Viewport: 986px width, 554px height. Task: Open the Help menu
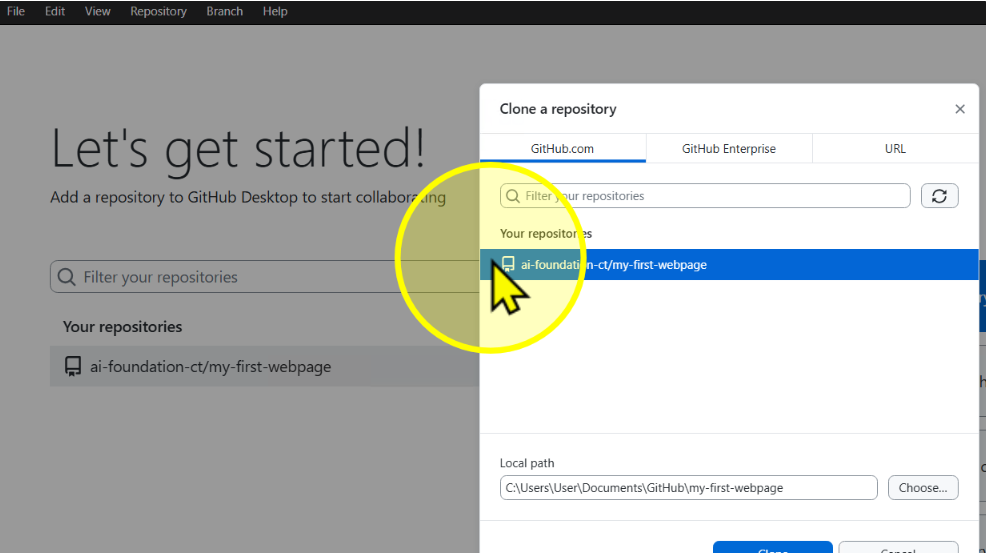[275, 11]
